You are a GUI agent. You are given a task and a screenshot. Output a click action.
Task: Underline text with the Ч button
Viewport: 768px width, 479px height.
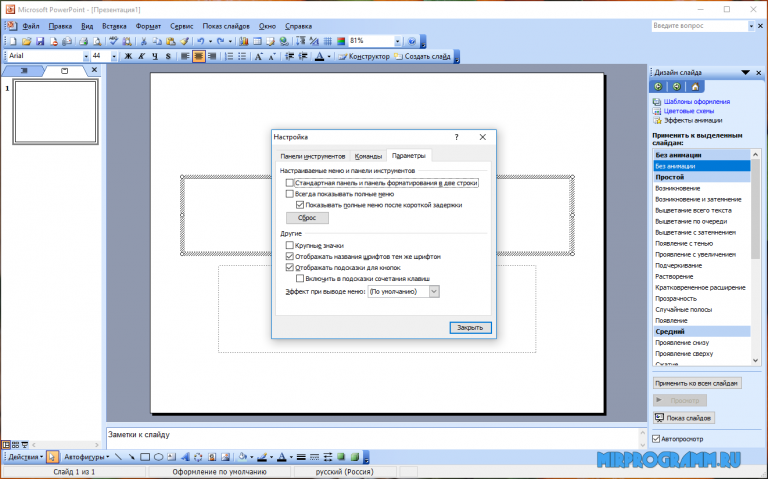(155, 56)
